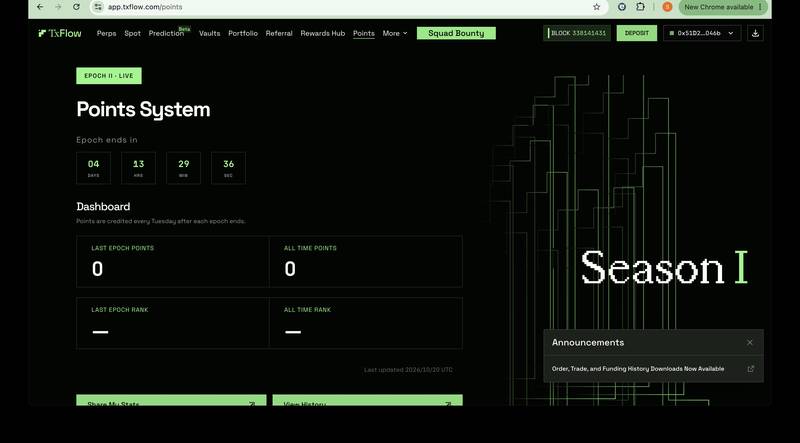Click the Share My Stats button
Viewport: 800px width, 443px height.
[x=171, y=400]
